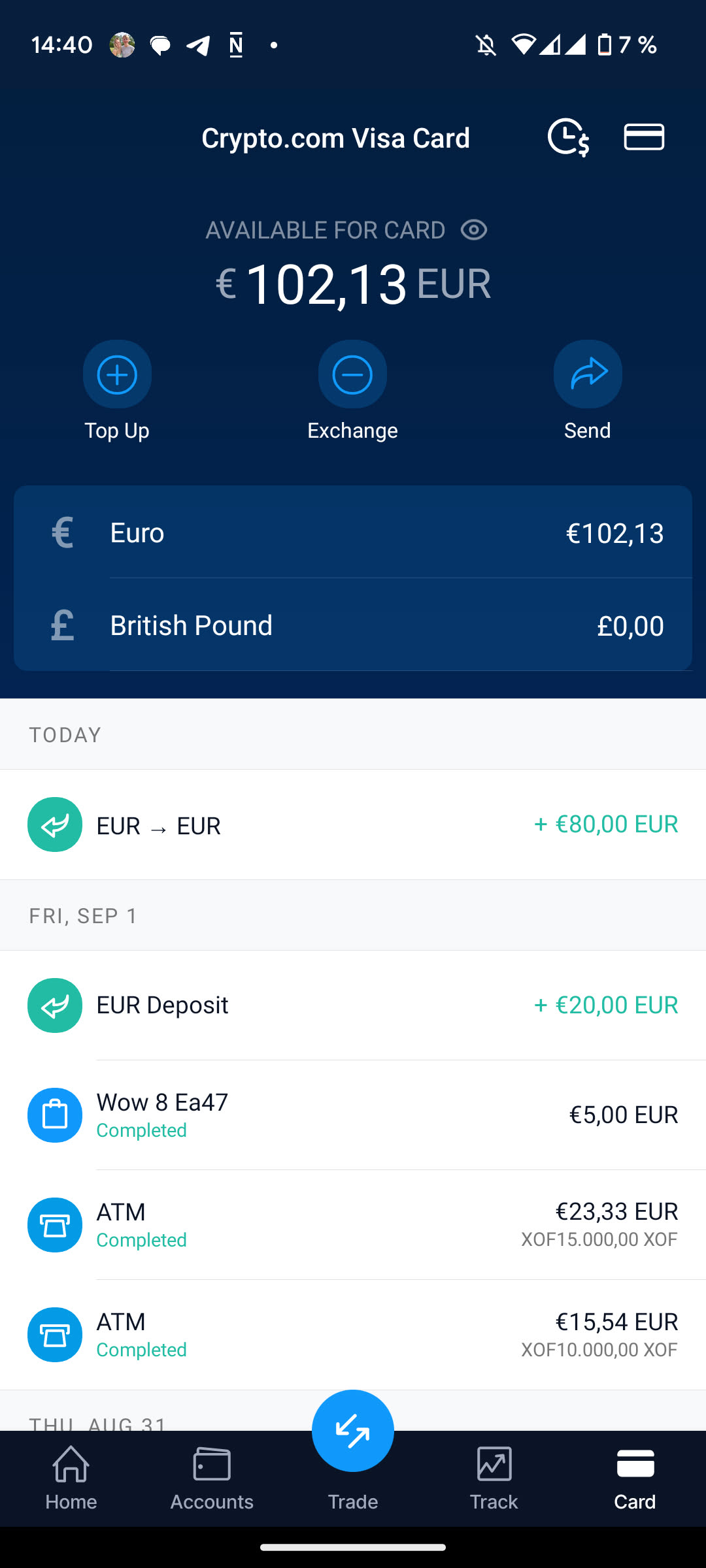The image size is (706, 1568).
Task: Open the EUR → EUR €80,00 transaction
Action: coord(353,825)
